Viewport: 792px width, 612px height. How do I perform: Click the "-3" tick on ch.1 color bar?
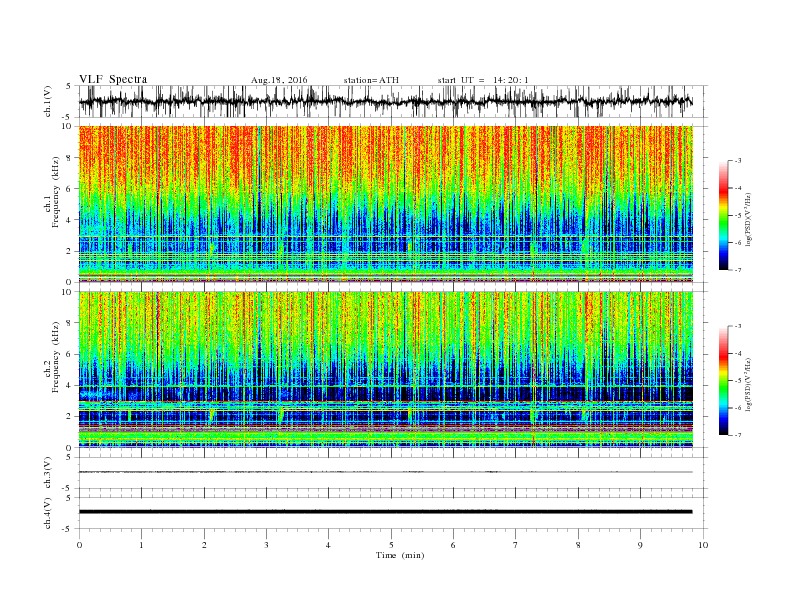[738, 161]
